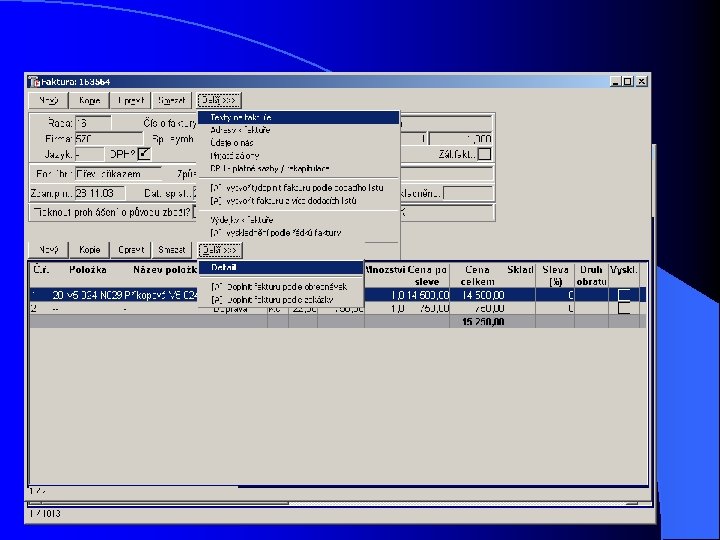Screen dimensions: 720x540
Task: Click the Název položky column header
Action: pyautogui.click(x=165, y=270)
